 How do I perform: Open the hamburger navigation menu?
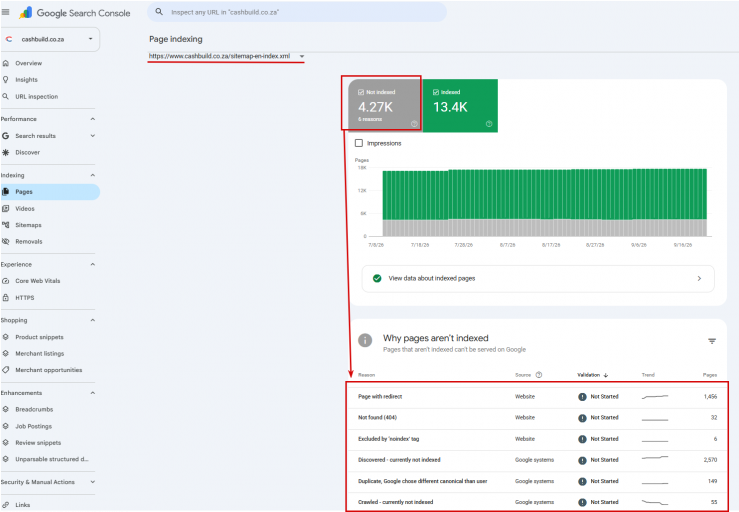[x=6, y=12]
